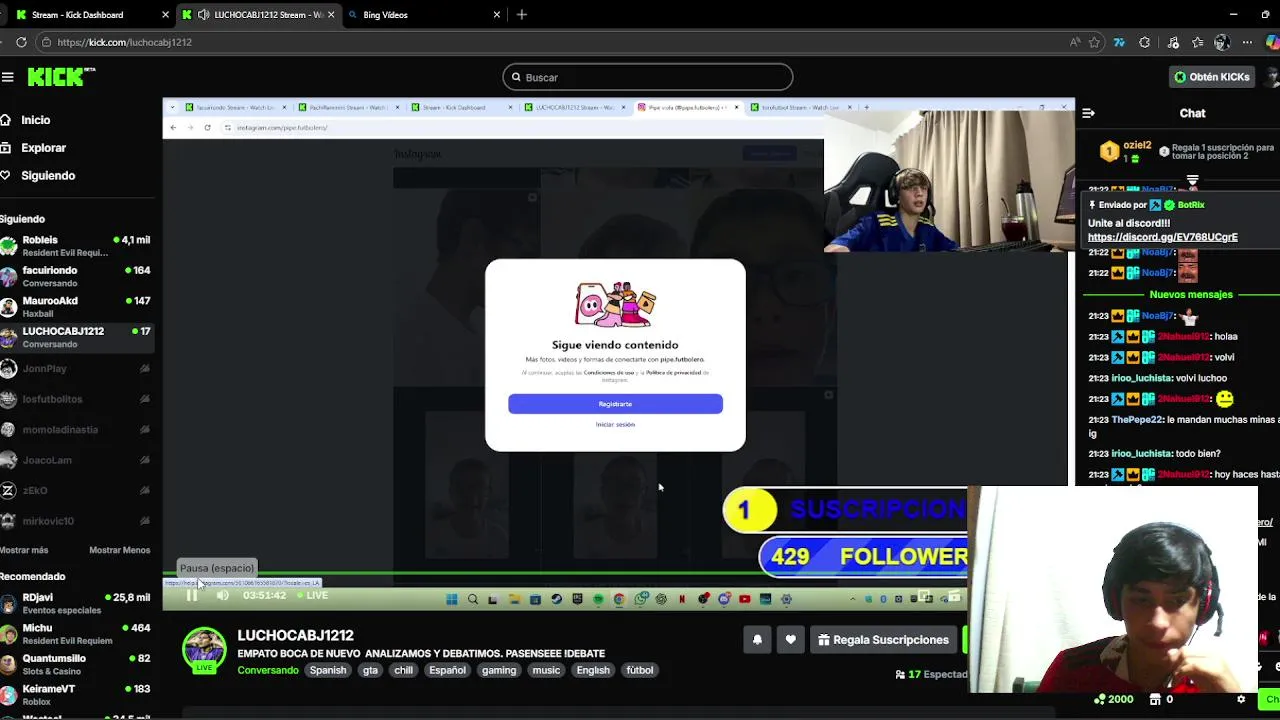Open the mirkovic10 channel

pos(77,521)
